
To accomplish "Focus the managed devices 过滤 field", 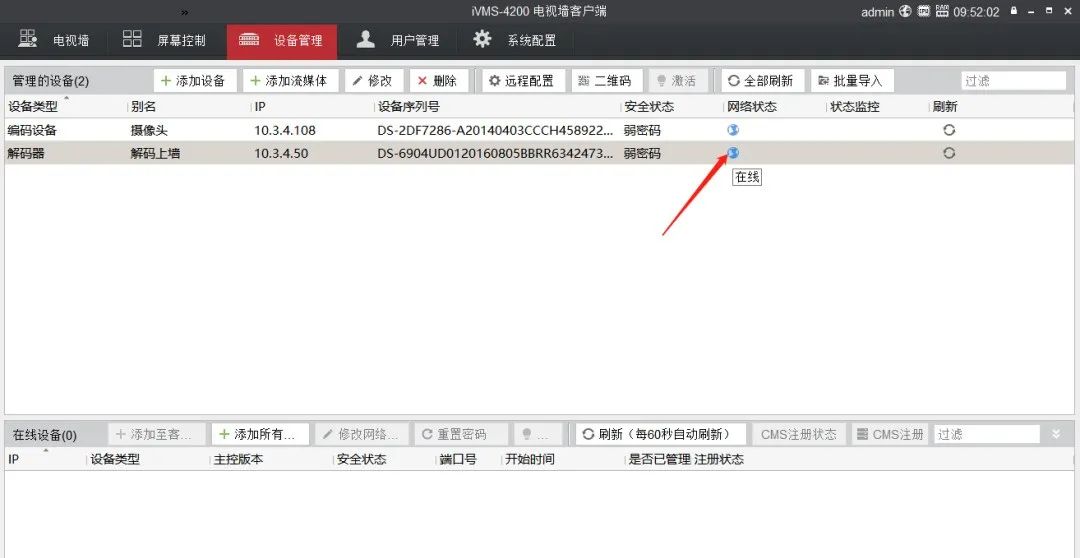I will point(1013,81).
